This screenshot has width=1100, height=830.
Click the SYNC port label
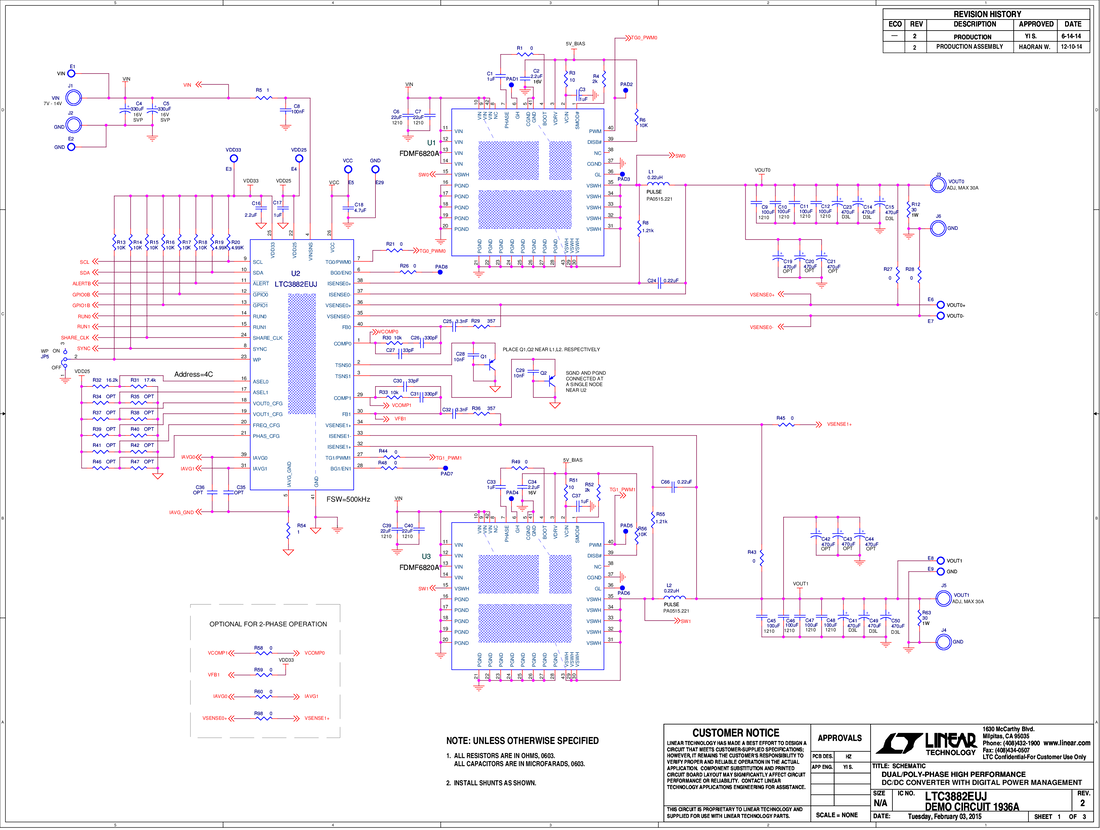coord(83,349)
